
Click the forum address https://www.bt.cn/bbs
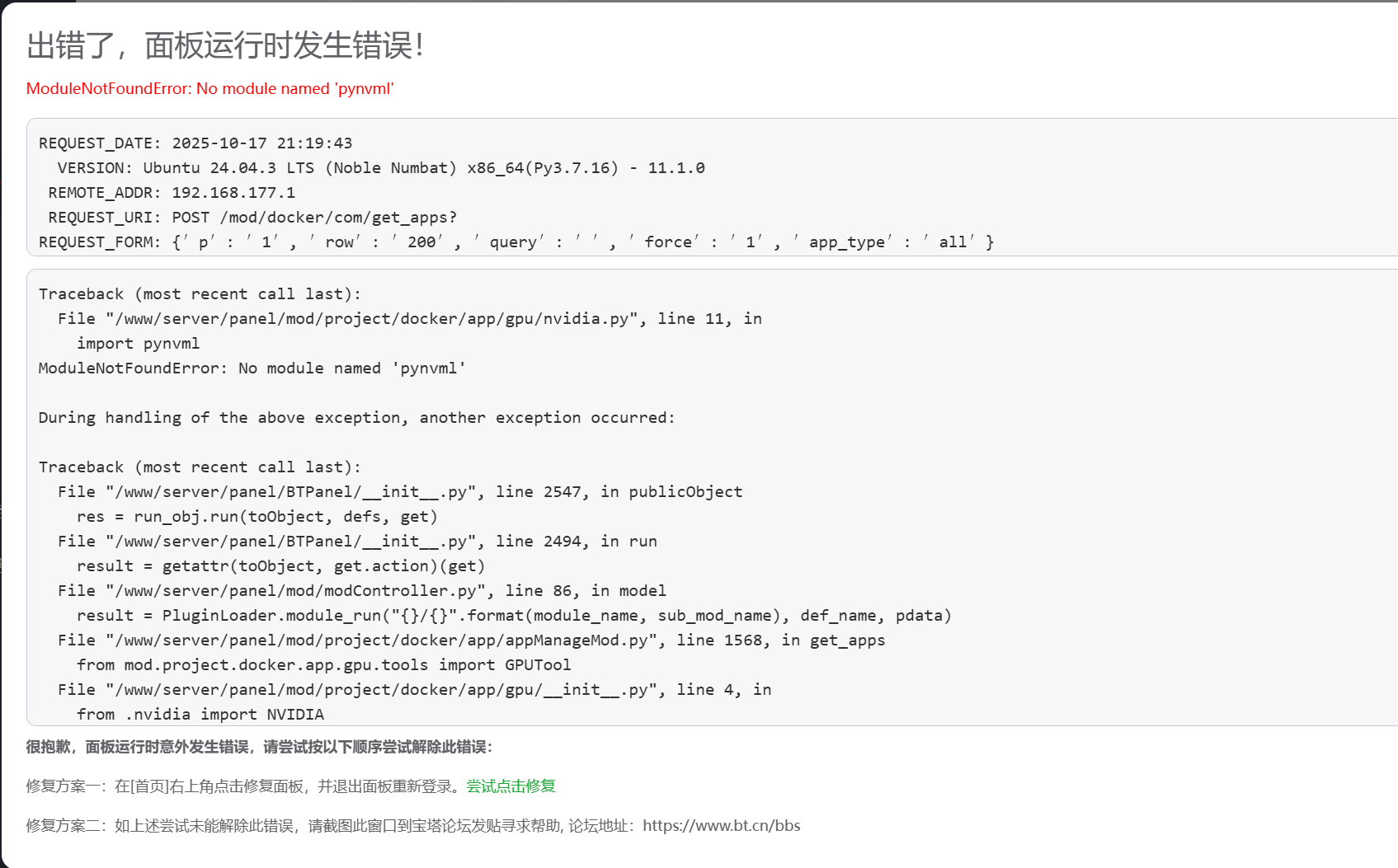[721, 826]
